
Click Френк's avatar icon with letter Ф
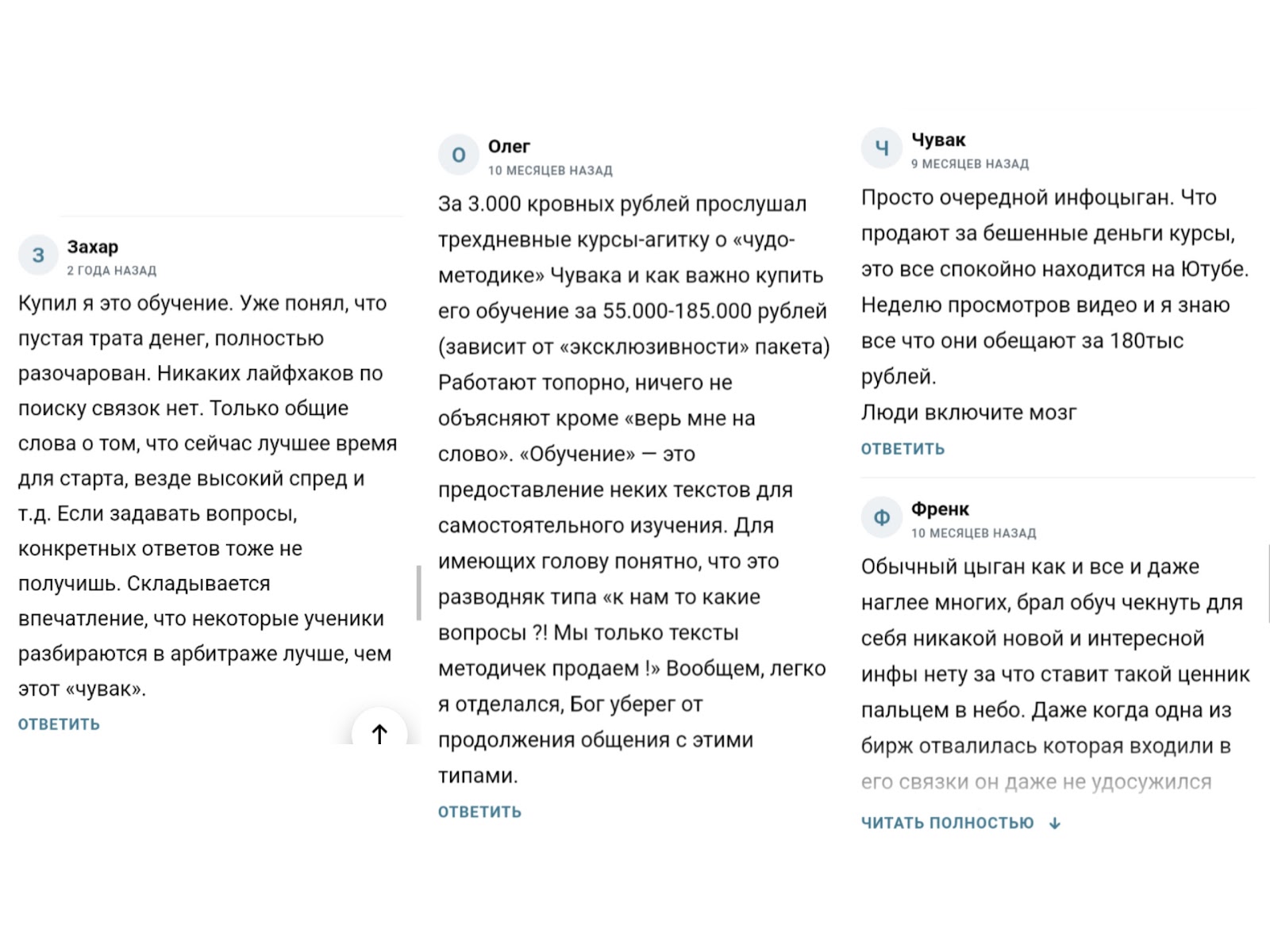click(882, 518)
